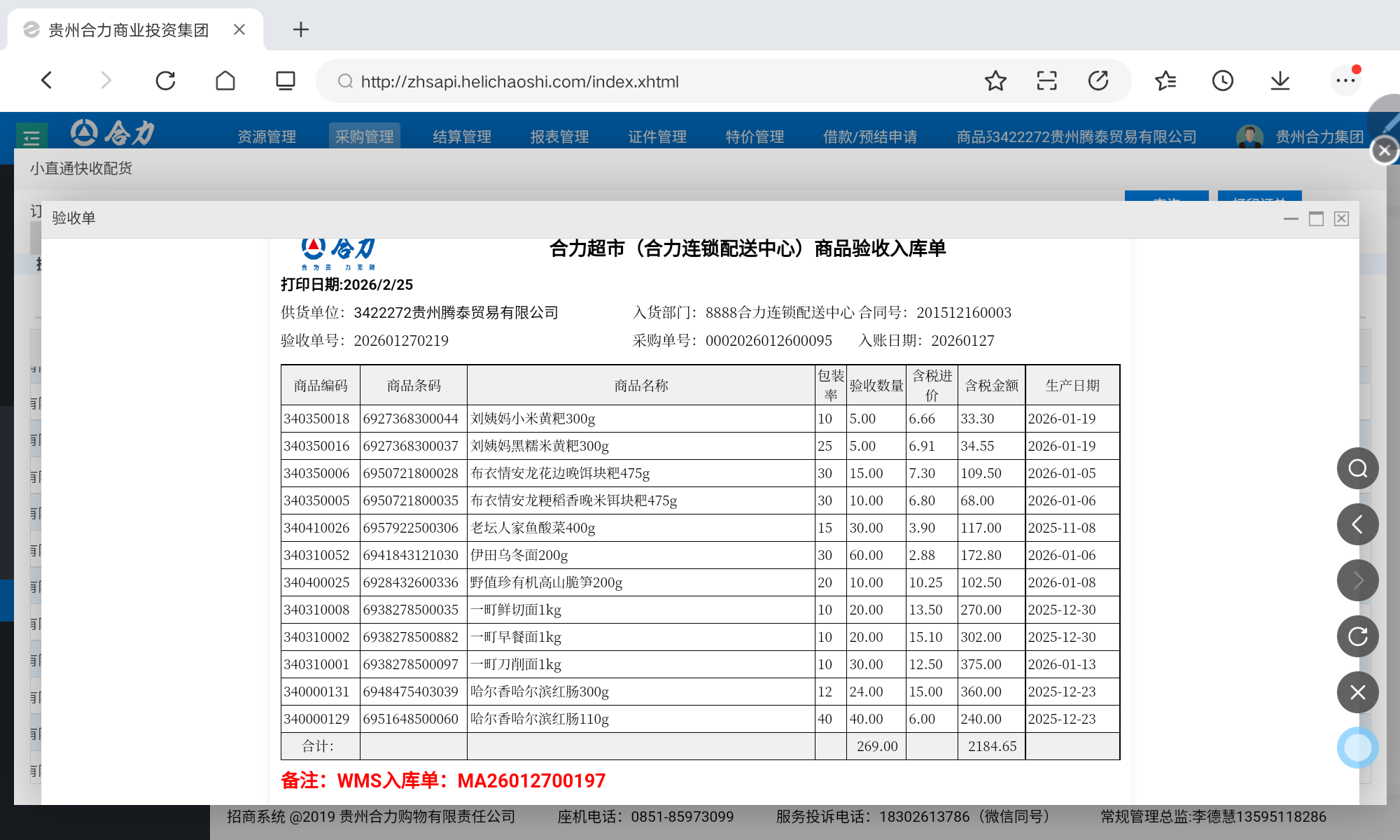Open the tabs overview icon
This screenshot has width=1400, height=840.
tap(285, 81)
